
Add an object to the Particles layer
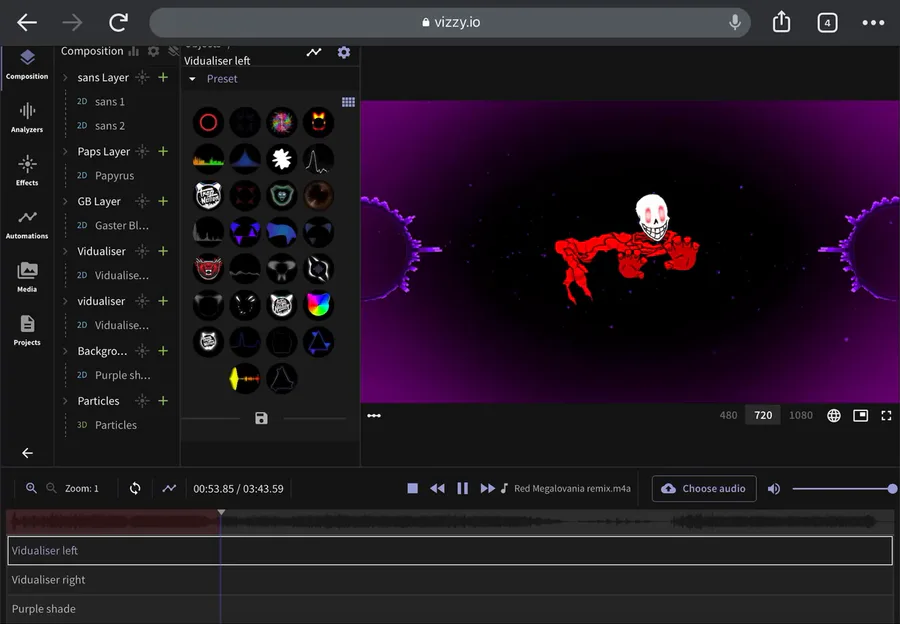click(163, 401)
